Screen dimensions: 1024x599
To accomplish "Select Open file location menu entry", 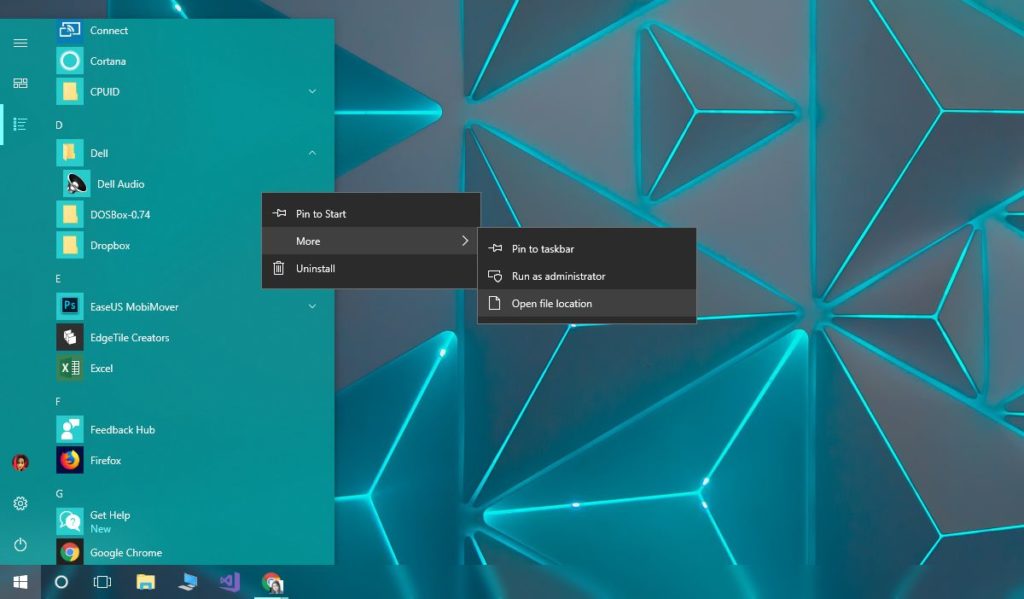I will point(552,304).
